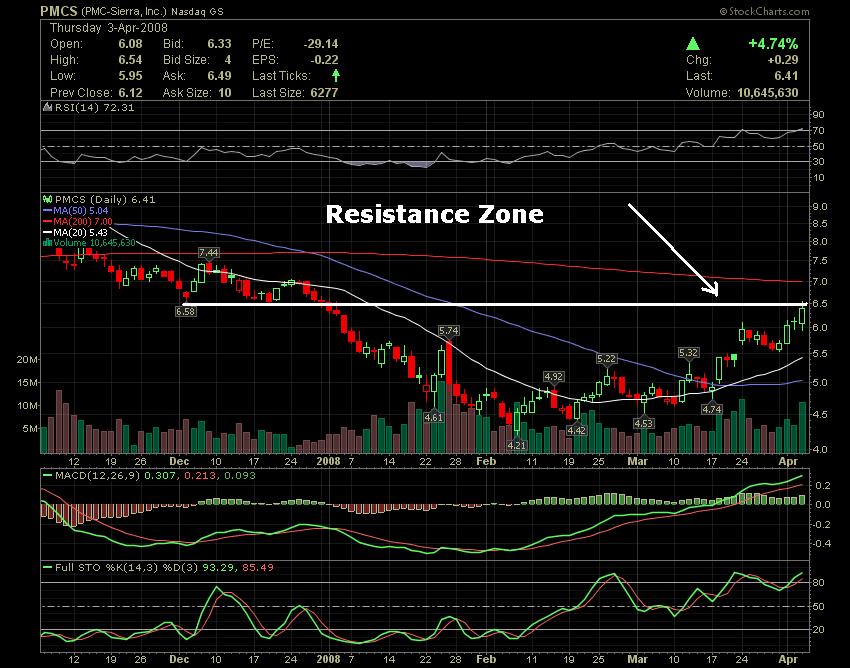Click the -0.4 label on MACD axis
This screenshot has height=668, width=850.
[x=821, y=544]
